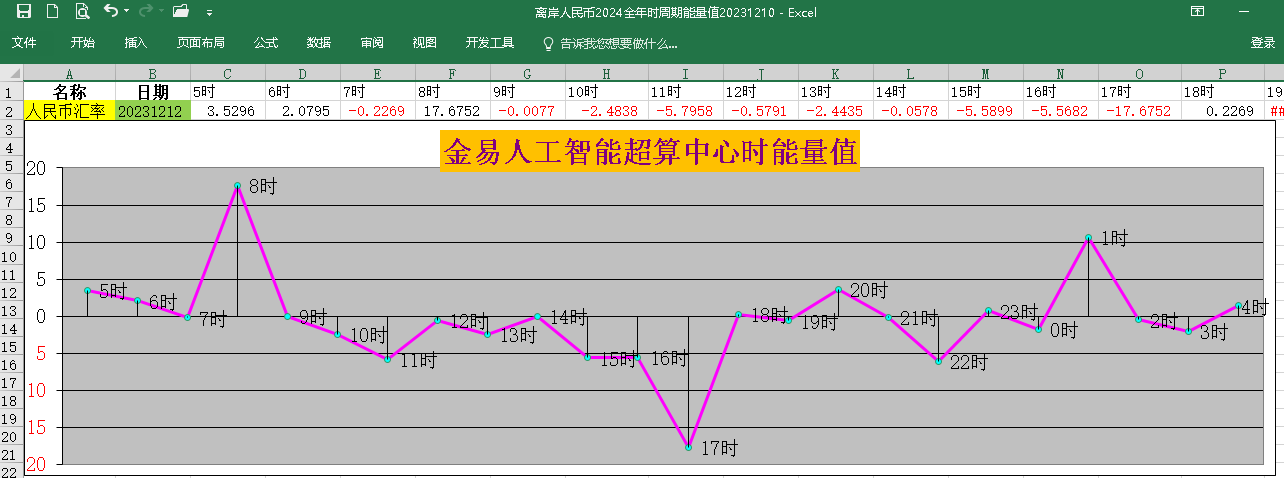
Task: Click the 登录 sign-in link
Action: (x=1263, y=43)
